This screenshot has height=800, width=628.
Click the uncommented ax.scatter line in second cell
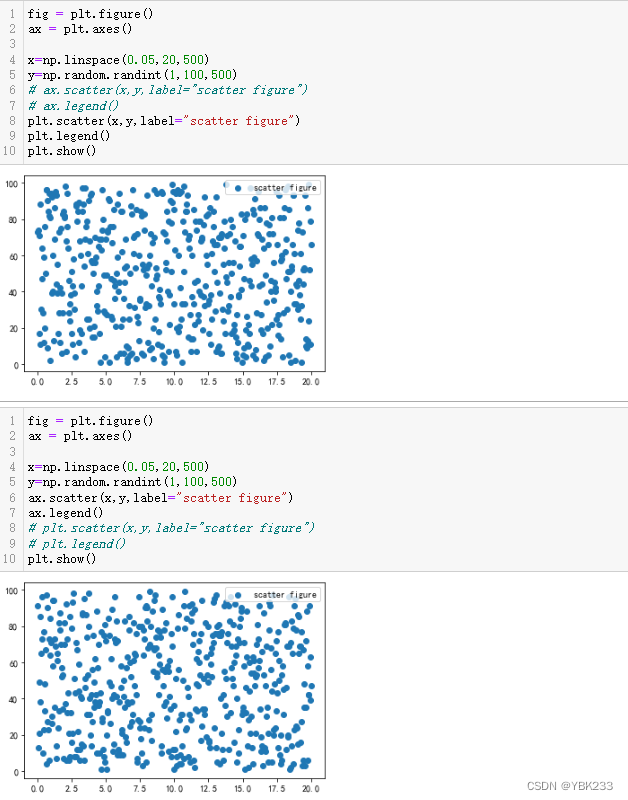click(x=160, y=497)
